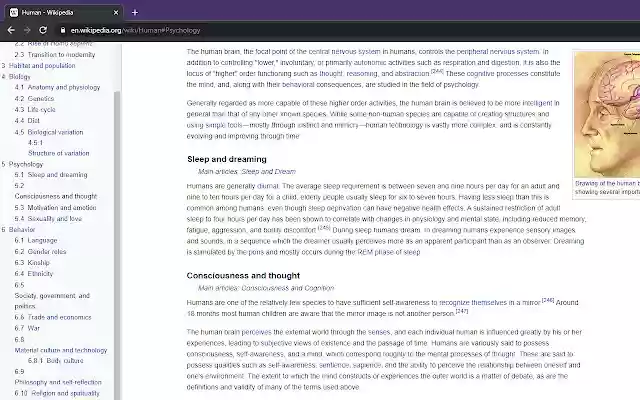Open the human brain drawing thumbnail
This screenshot has height=400, width=640.
pos(607,114)
